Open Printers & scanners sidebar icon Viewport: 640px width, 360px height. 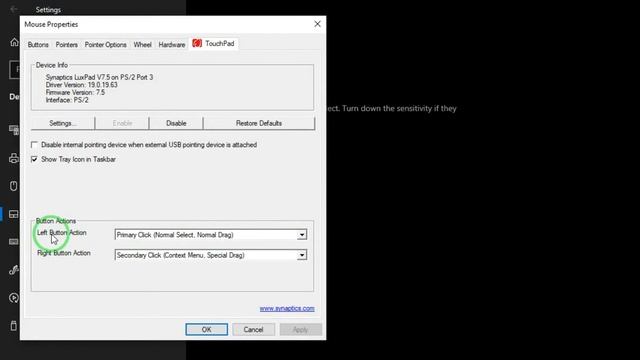pyautogui.click(x=14, y=158)
